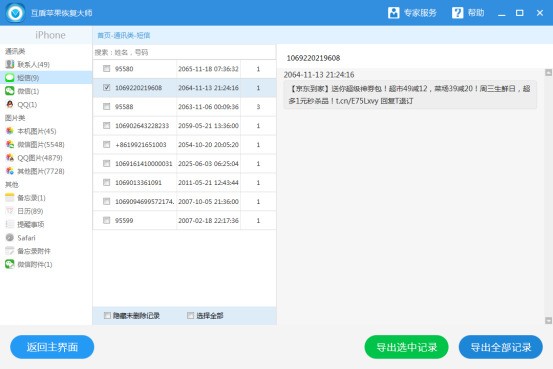Select date 2007-02-18 22:17:36 cell

point(208,220)
